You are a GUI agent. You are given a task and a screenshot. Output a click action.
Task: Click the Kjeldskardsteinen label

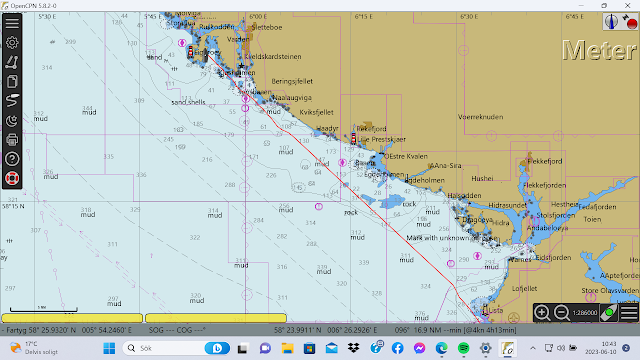273,57
